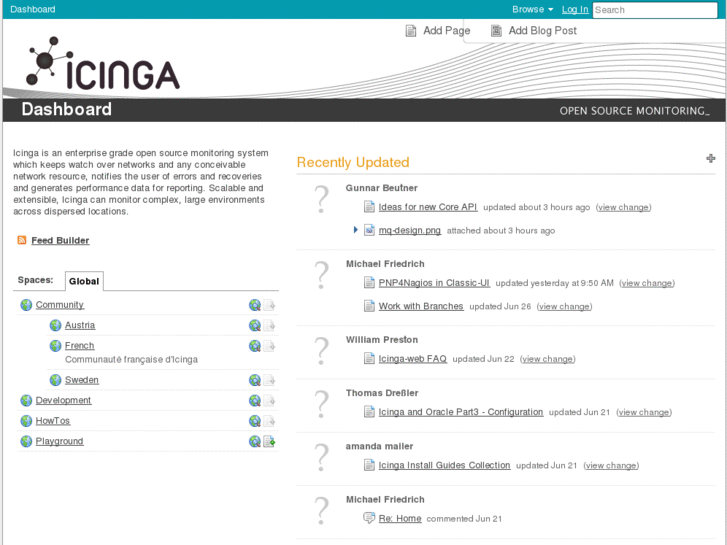Click the globe icon beside Playground
Screen dimensions: 727x545
(x=26, y=441)
